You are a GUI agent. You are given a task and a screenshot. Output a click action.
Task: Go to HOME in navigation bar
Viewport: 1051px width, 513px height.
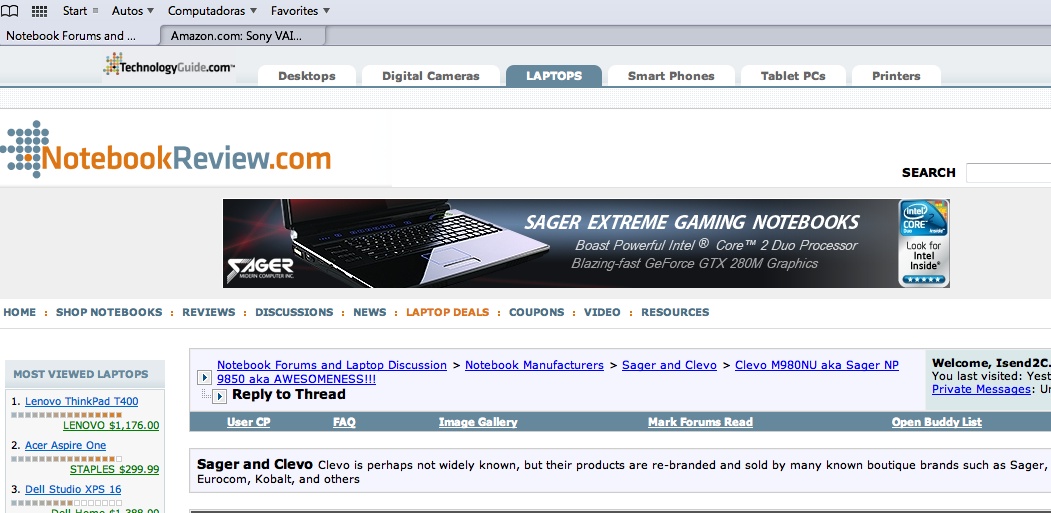coord(19,312)
